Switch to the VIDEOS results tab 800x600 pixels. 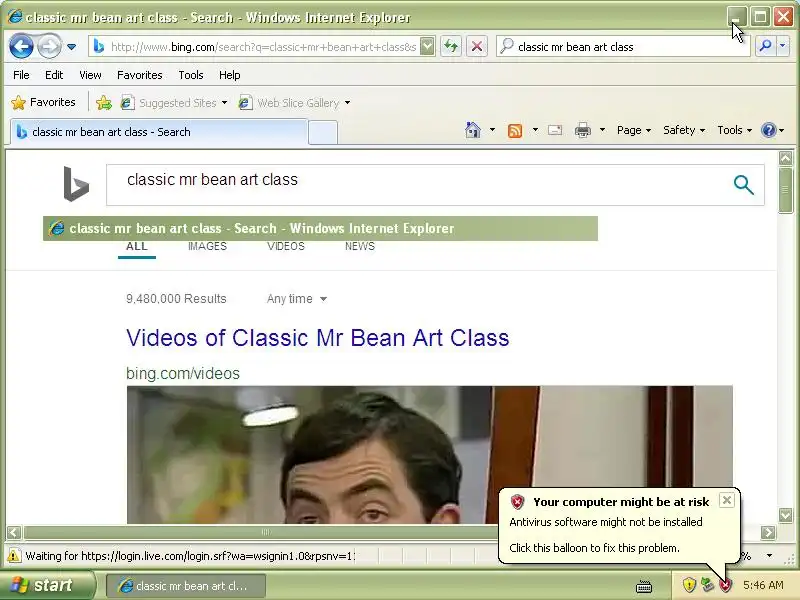(286, 246)
